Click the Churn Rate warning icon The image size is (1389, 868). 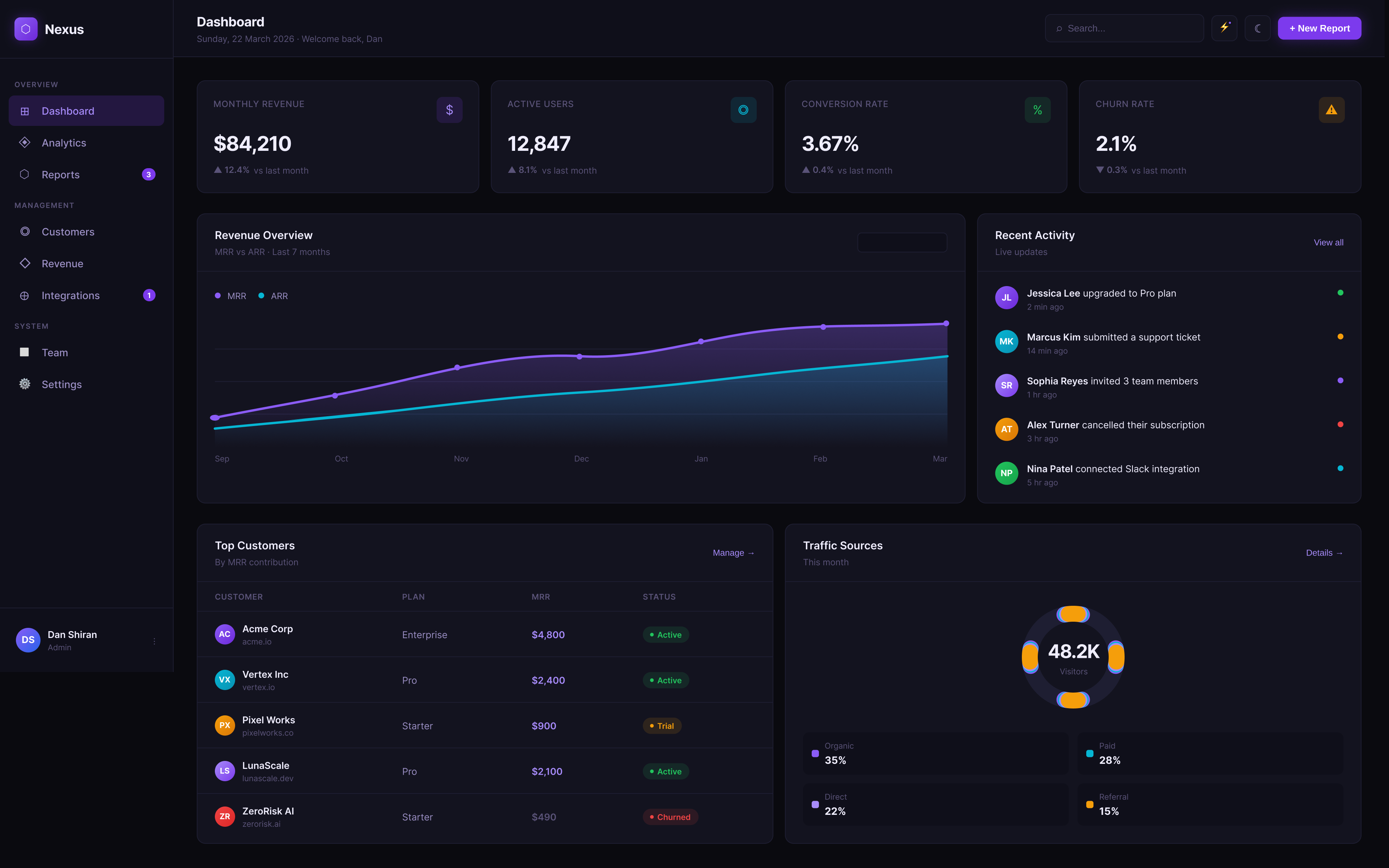click(x=1331, y=110)
